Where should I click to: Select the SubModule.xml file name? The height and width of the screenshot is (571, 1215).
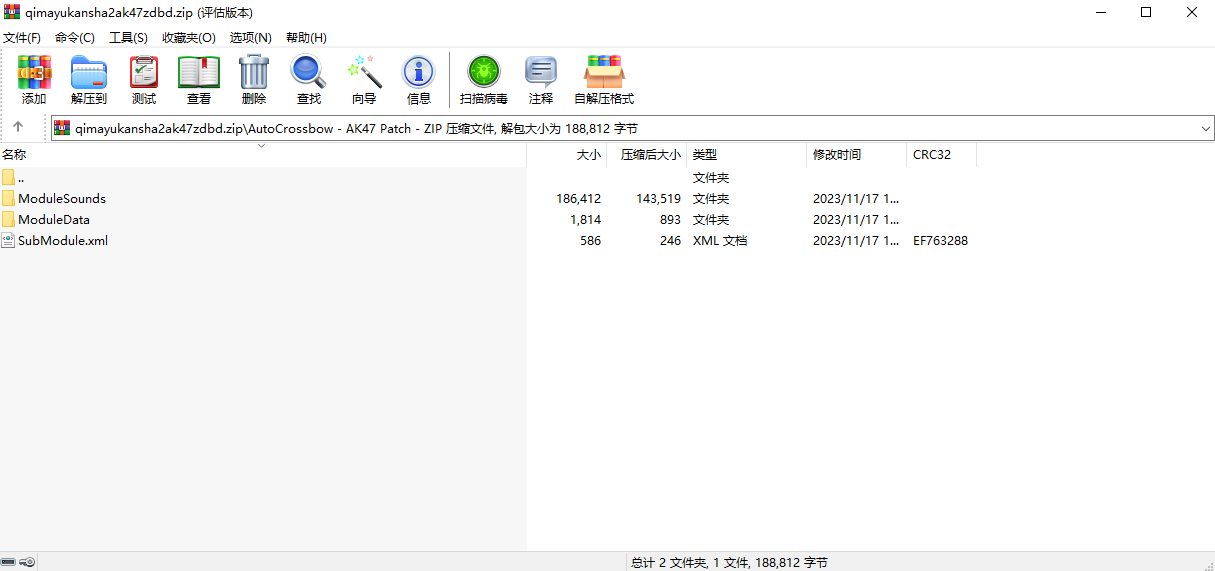click(x=63, y=240)
